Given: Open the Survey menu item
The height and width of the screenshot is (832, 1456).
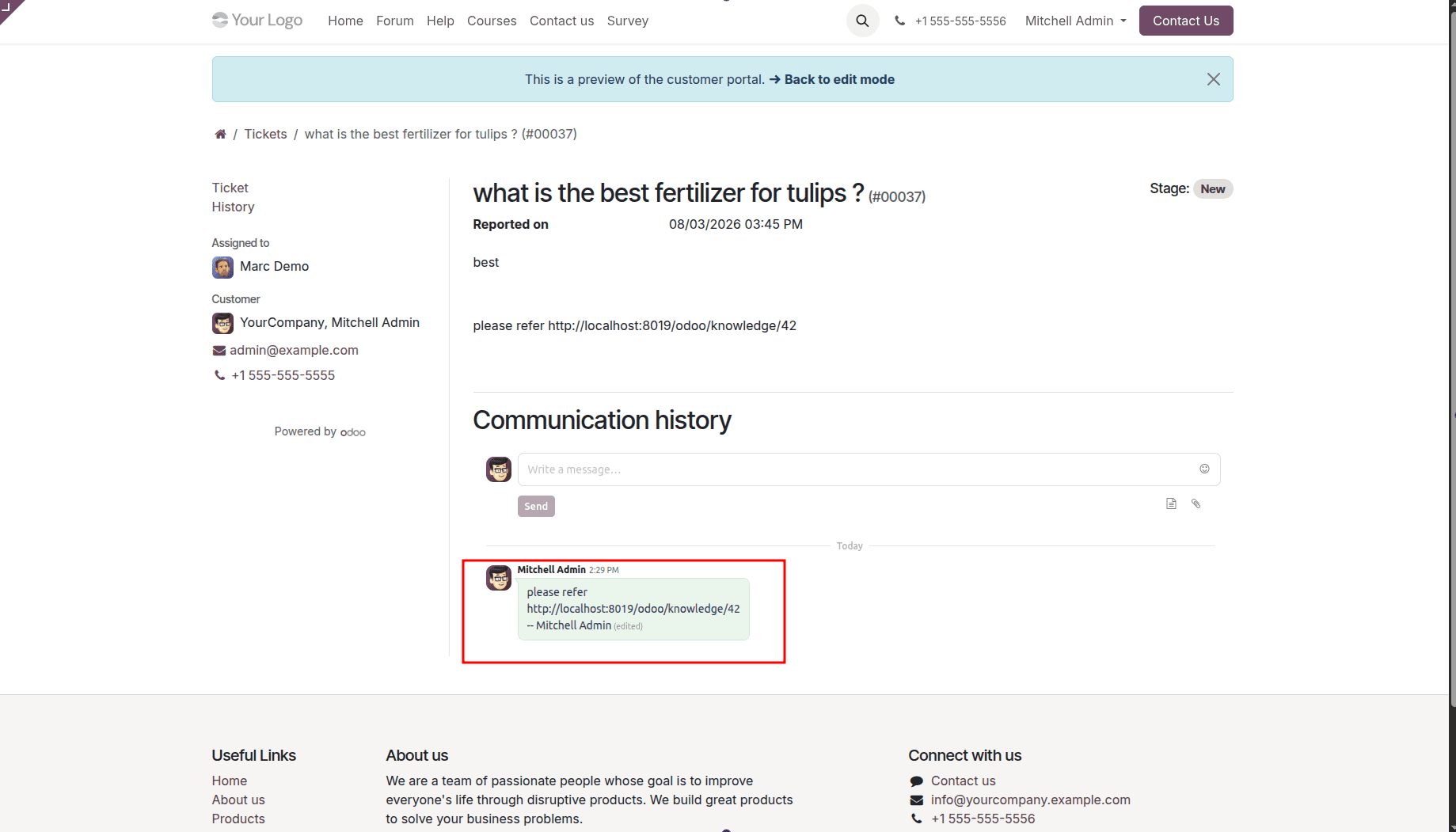Looking at the screenshot, I should click(628, 21).
